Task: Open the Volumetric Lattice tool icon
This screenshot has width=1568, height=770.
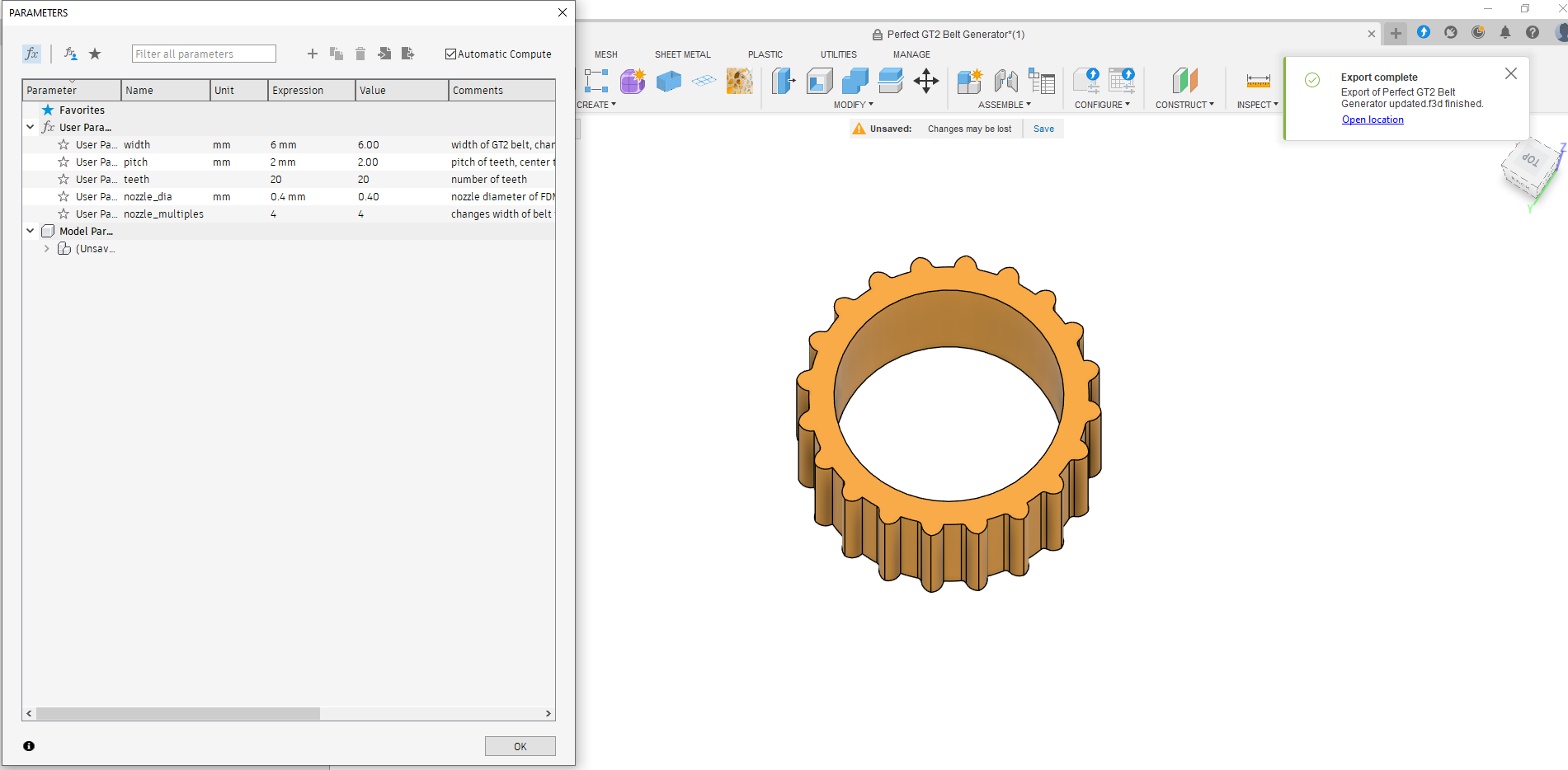Action: click(x=740, y=81)
